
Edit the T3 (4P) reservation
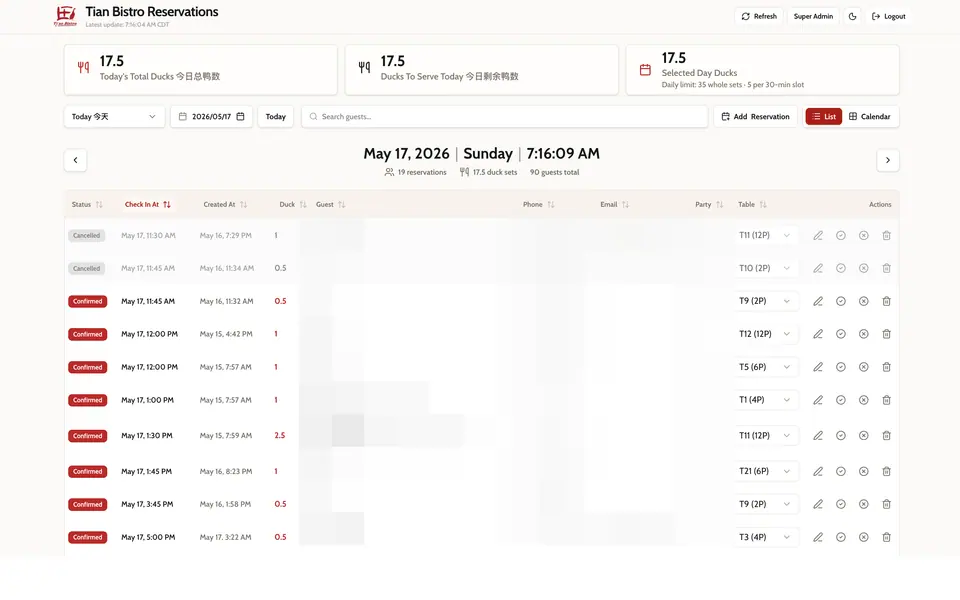pos(818,538)
